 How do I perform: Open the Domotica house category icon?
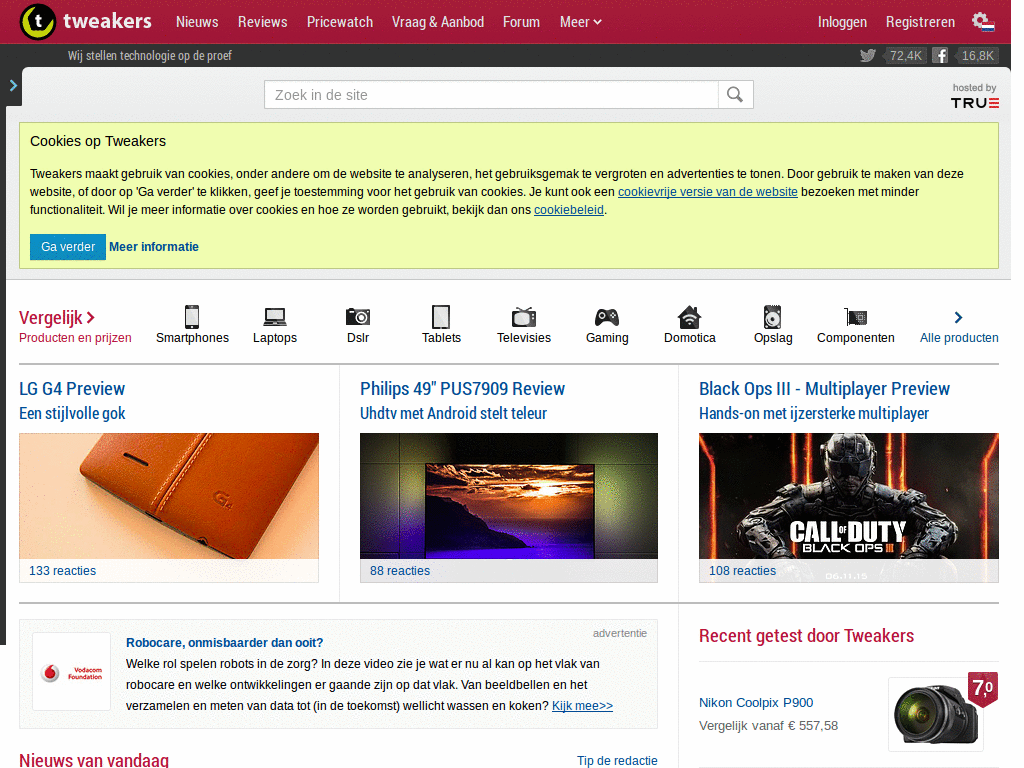point(690,317)
